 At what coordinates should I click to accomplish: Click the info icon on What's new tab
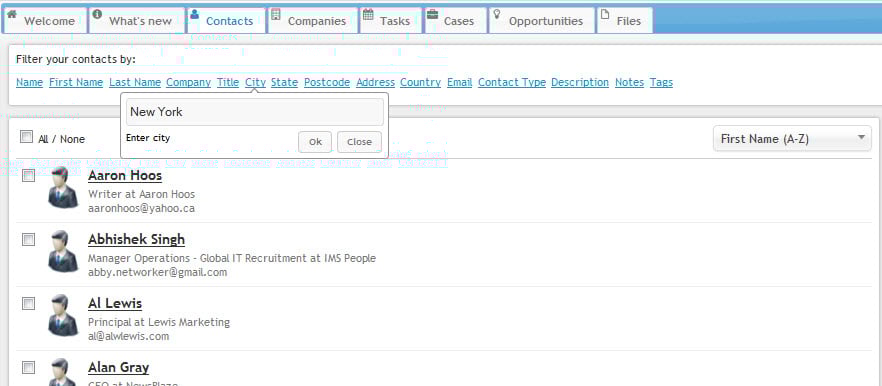click(x=97, y=14)
